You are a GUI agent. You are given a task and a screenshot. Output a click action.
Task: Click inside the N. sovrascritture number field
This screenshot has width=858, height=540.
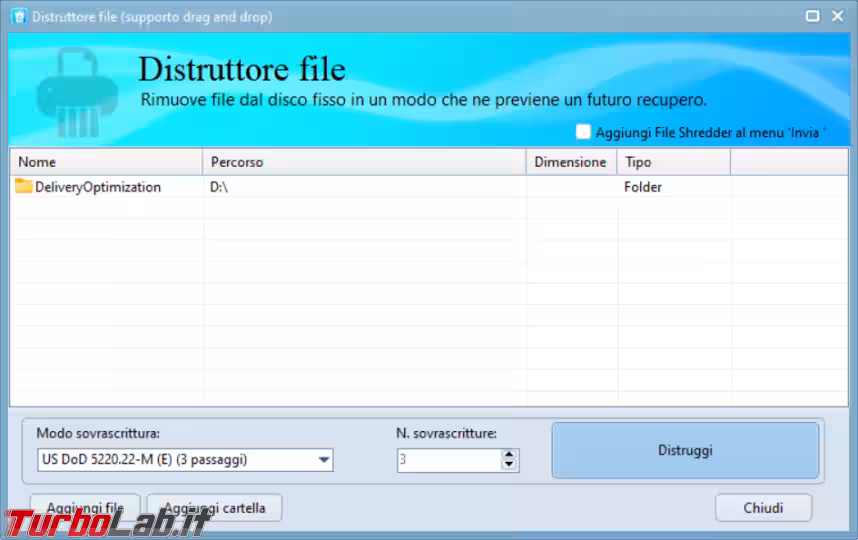pyautogui.click(x=447, y=460)
